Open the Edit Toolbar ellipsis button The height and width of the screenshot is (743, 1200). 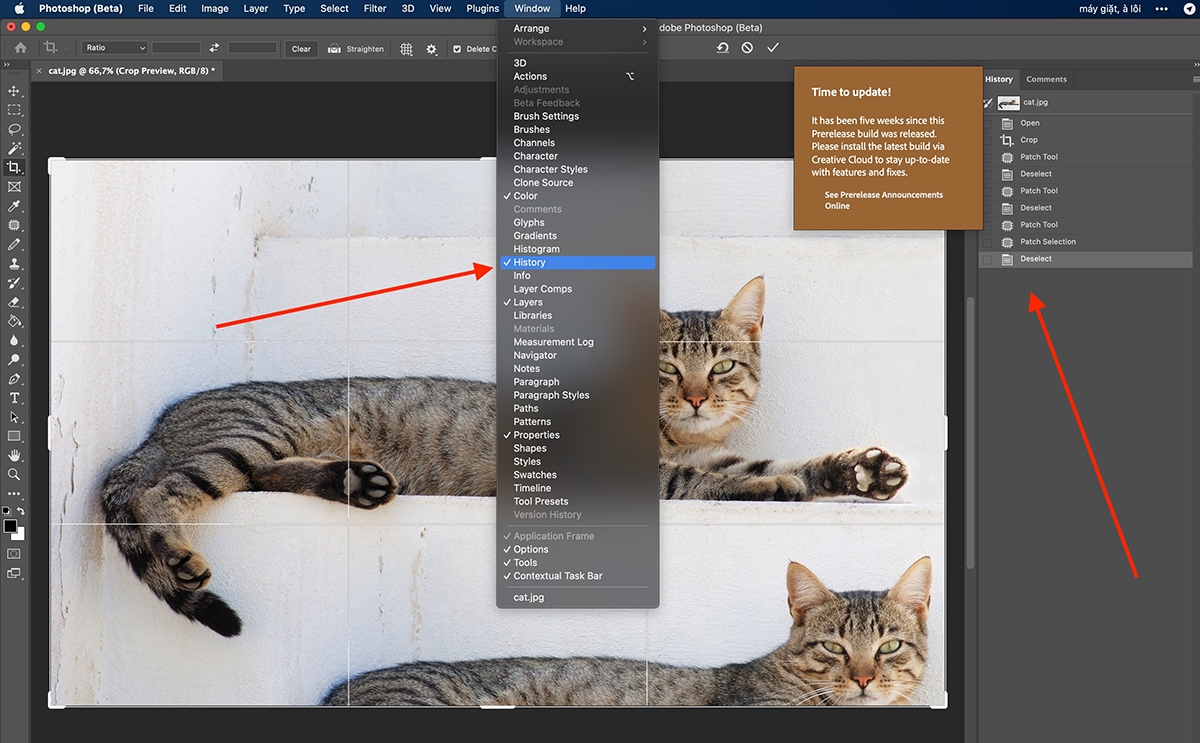coord(14,494)
